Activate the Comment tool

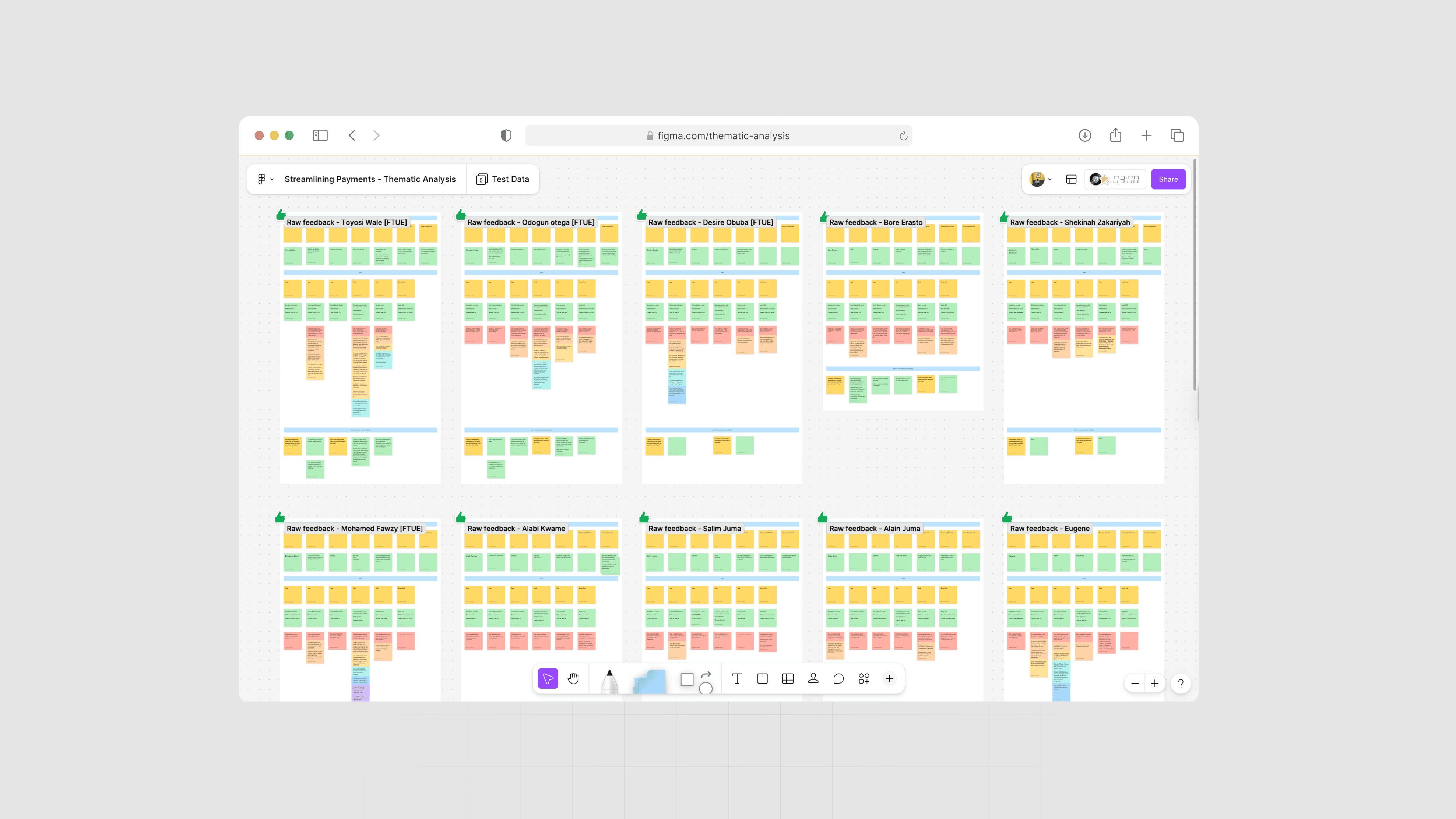tap(838, 678)
